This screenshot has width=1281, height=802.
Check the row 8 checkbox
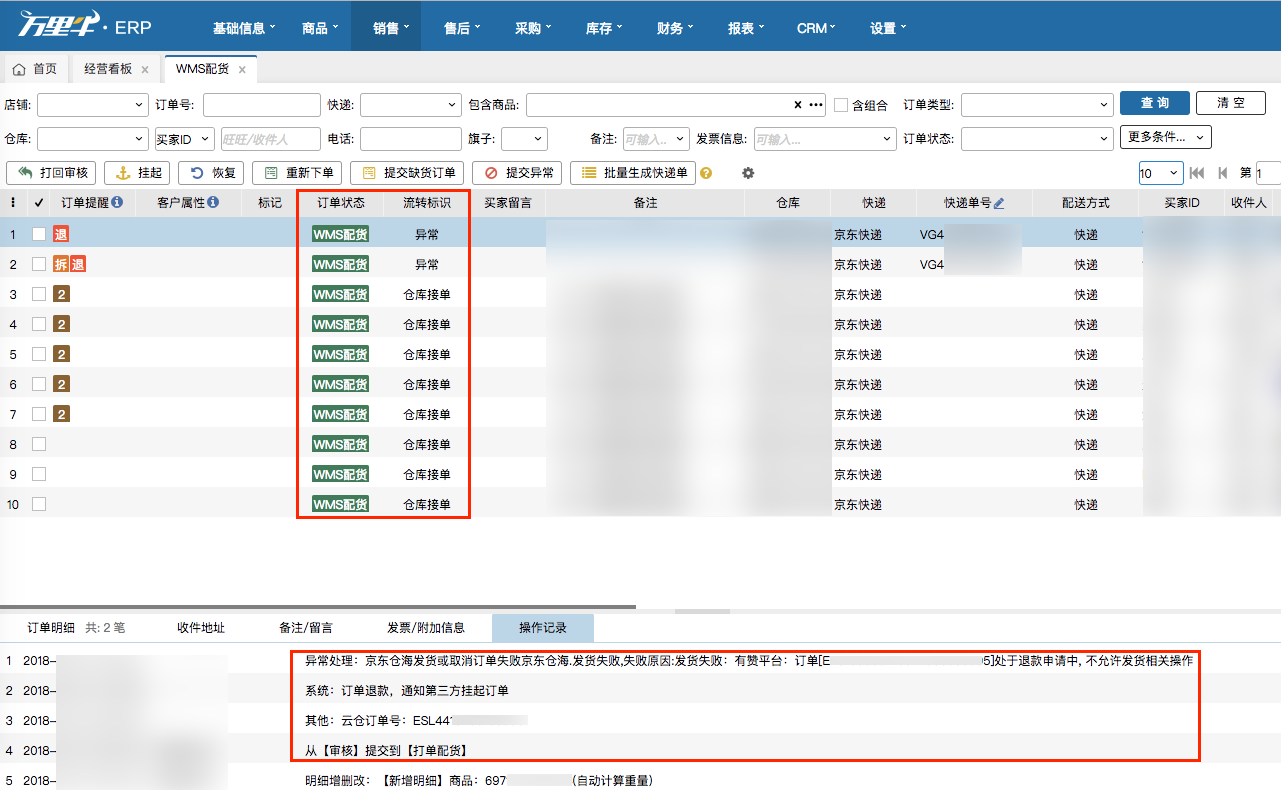(39, 444)
